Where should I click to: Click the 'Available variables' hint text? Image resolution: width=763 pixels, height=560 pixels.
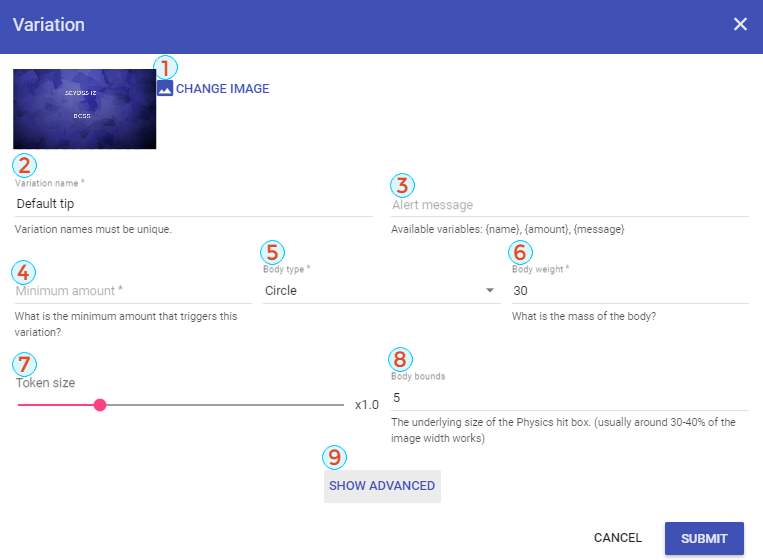(x=508, y=229)
